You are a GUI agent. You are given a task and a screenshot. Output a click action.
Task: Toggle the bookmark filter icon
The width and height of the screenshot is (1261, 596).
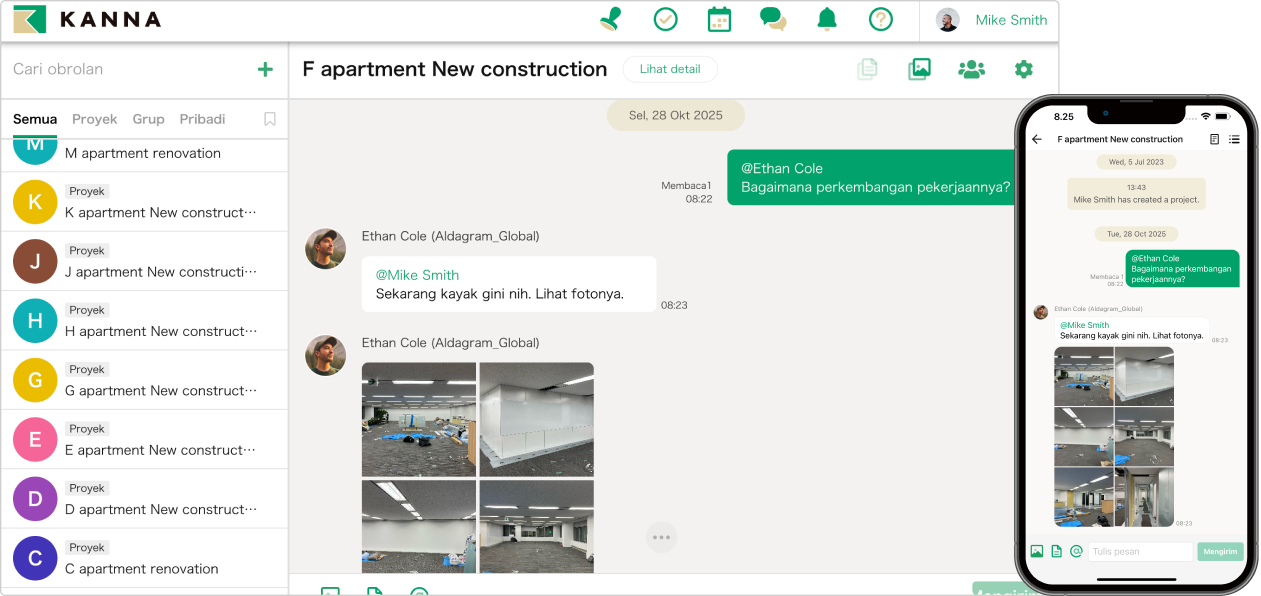[x=270, y=119]
